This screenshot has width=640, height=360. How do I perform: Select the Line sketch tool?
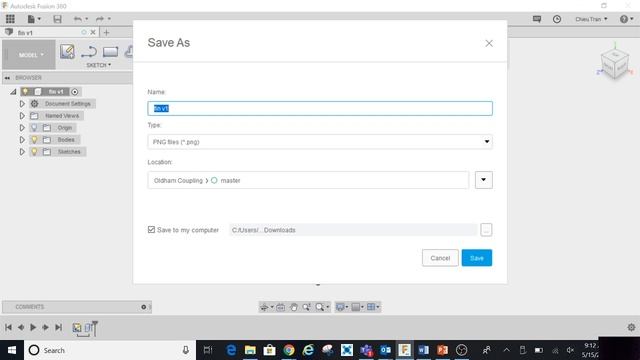pyautogui.click(x=89, y=52)
